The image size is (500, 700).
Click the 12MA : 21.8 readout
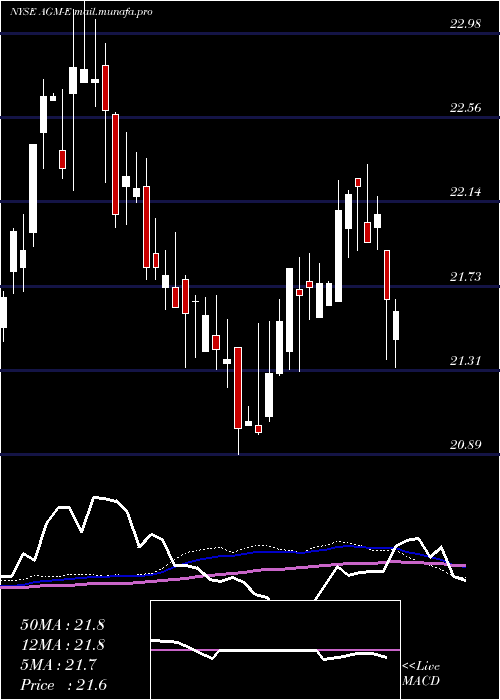62,645
